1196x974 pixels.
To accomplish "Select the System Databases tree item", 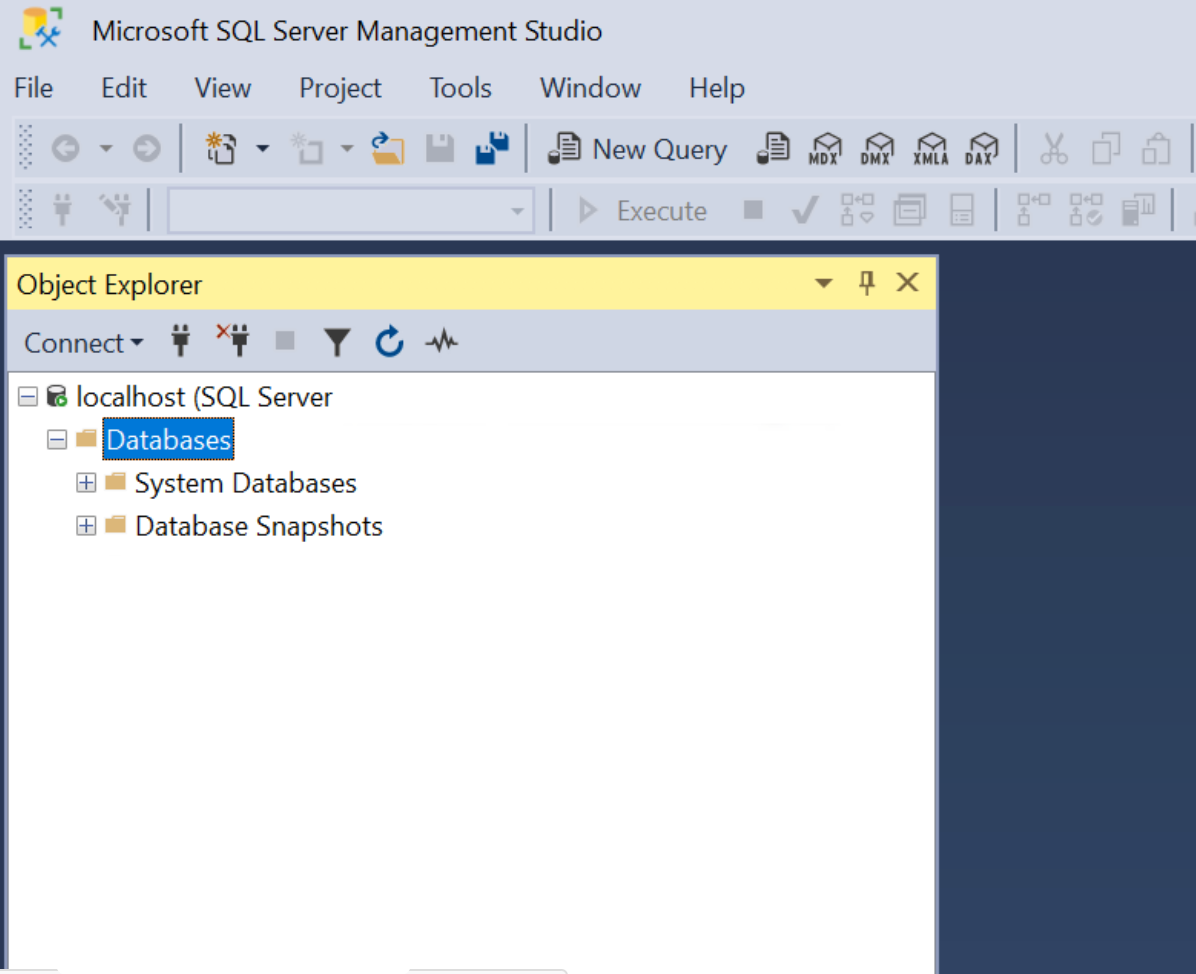I will pyautogui.click(x=246, y=484).
